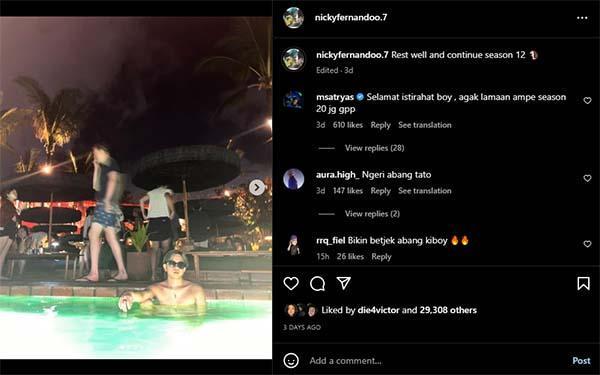Go to next photo with carousel arrow

[257, 188]
